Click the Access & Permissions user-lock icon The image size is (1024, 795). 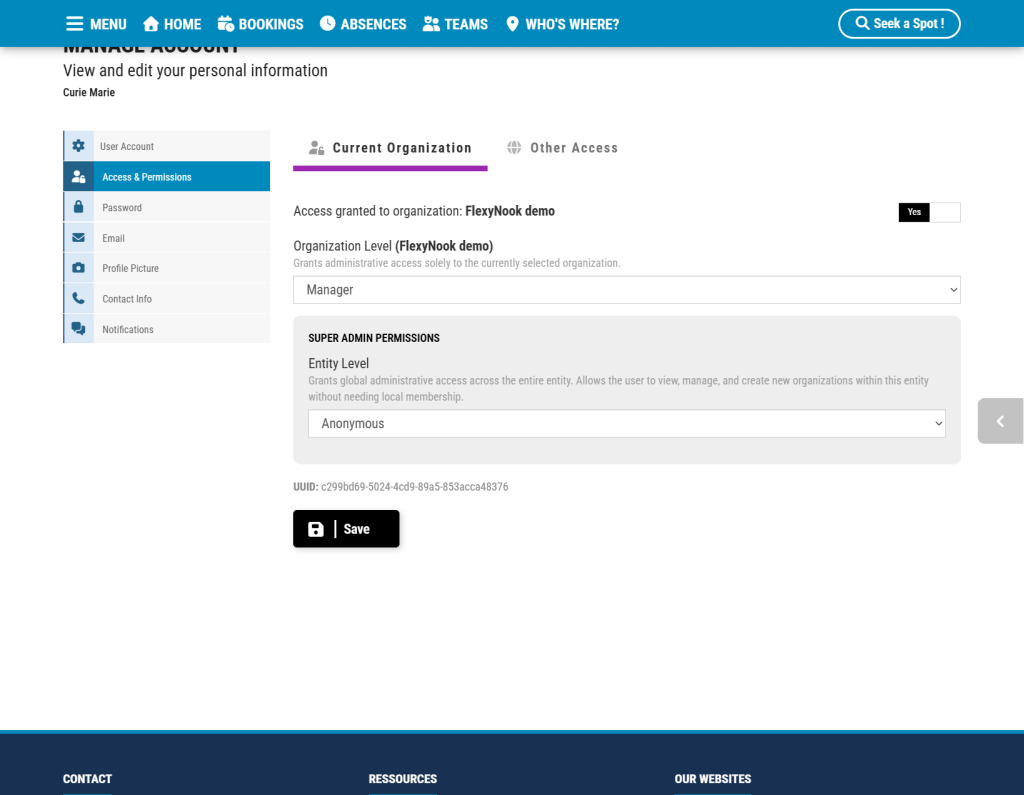[x=78, y=176]
